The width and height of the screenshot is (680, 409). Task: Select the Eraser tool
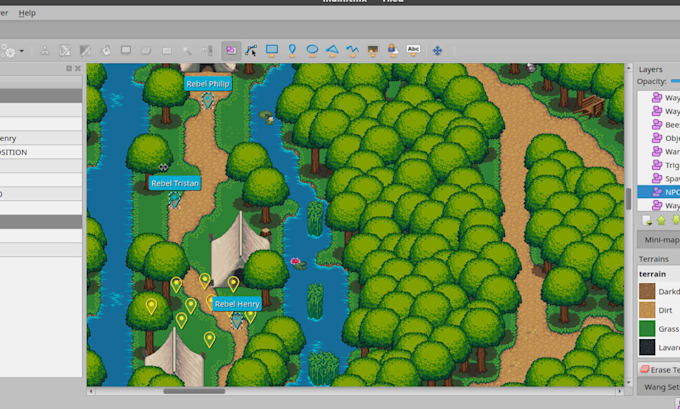146,51
